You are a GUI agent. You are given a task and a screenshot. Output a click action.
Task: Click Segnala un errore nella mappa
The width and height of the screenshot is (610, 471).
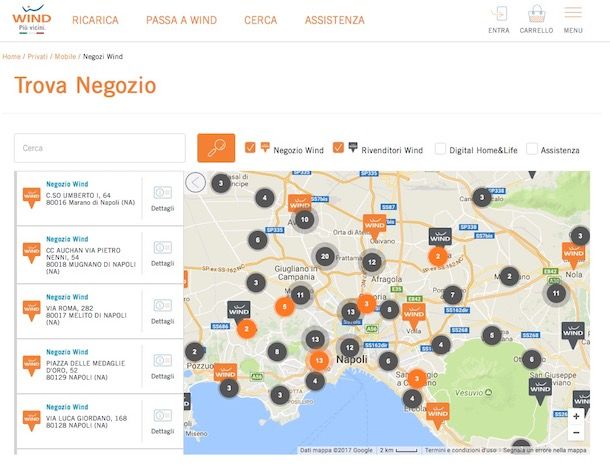545,450
